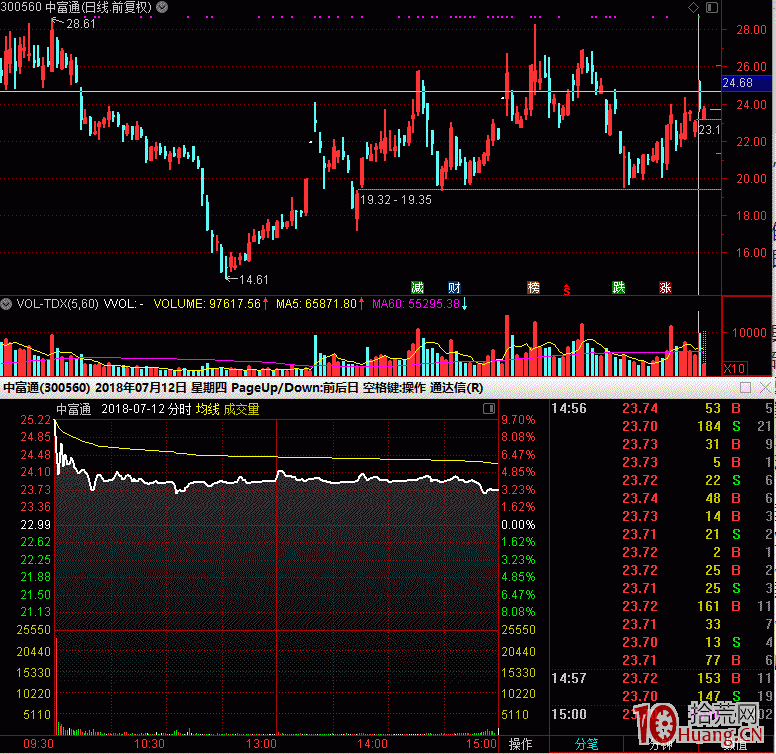Open the VOL-TDX indicator settings gear
Image resolution: width=776 pixels, height=754 pixels.
coord(6,303)
